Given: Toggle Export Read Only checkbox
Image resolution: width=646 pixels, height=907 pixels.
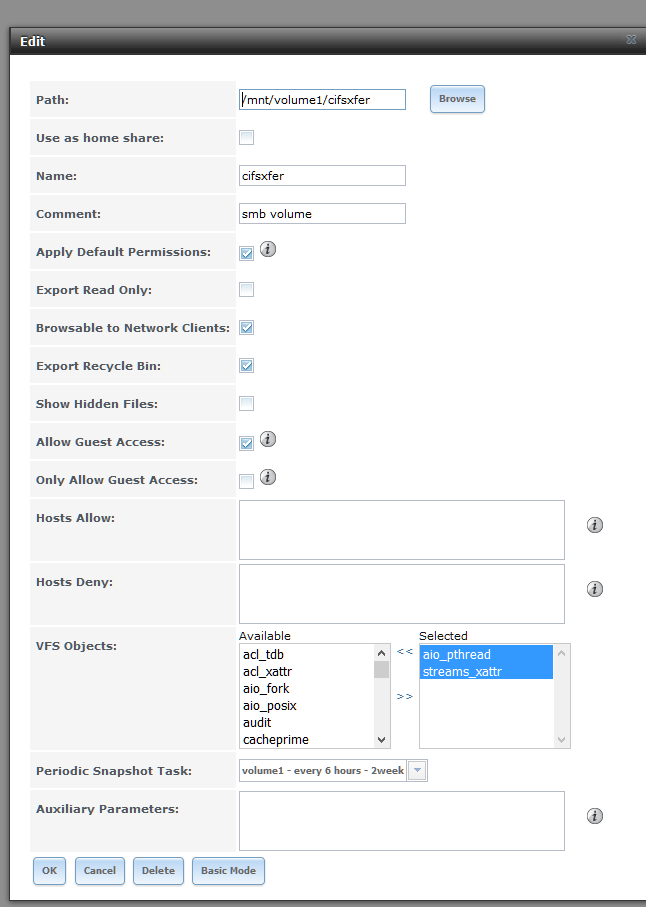Looking at the screenshot, I should (246, 289).
